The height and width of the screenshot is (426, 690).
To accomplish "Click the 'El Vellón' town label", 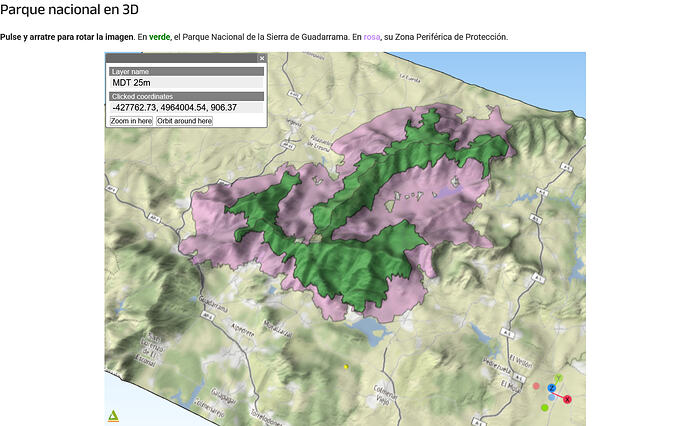I will tap(521, 361).
